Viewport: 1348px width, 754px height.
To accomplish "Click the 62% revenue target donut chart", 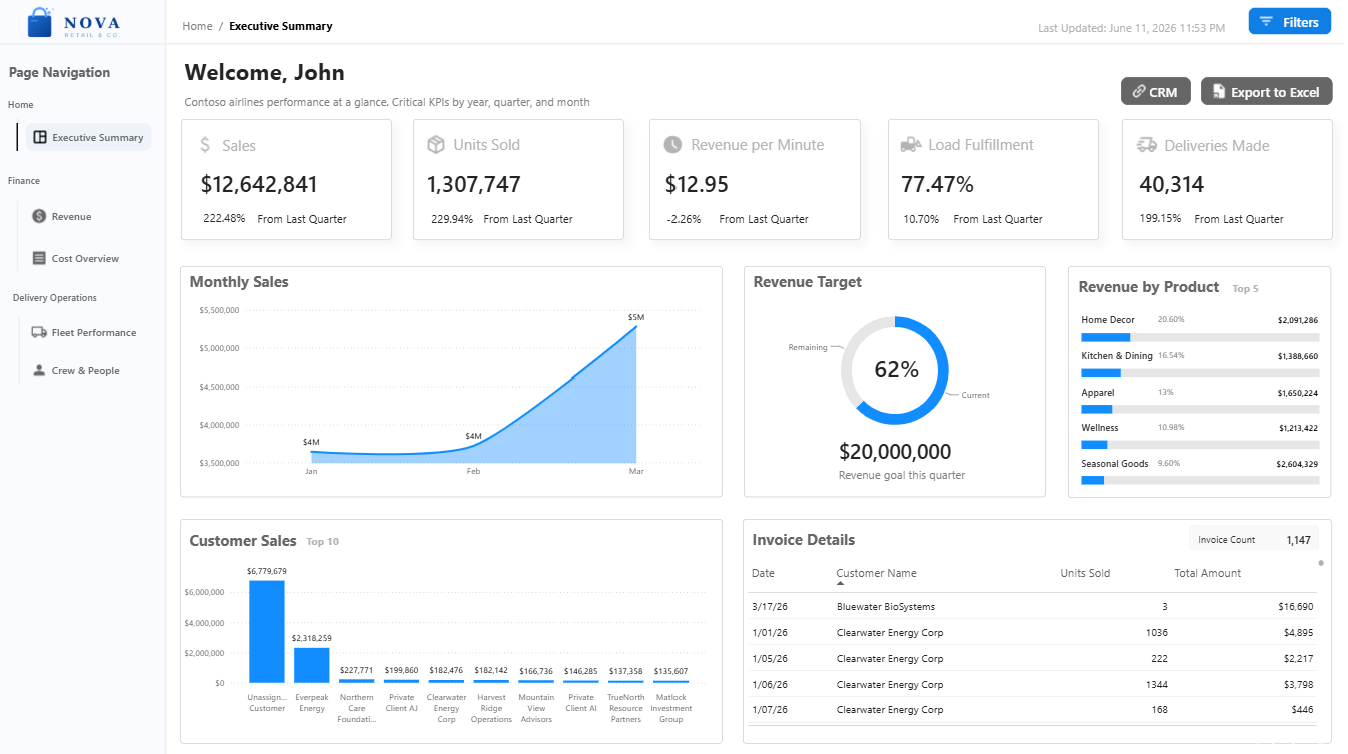I will click(894, 370).
